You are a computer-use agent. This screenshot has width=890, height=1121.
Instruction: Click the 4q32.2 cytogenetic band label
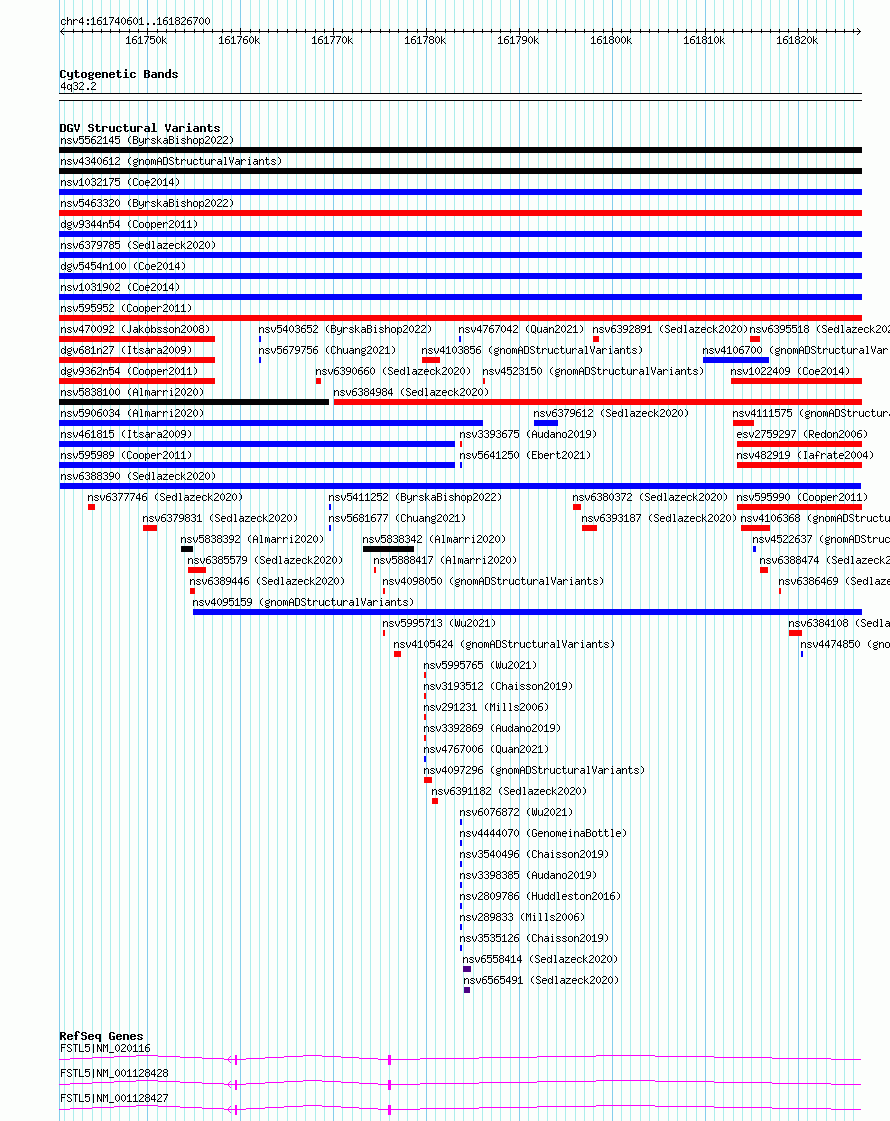(x=78, y=87)
